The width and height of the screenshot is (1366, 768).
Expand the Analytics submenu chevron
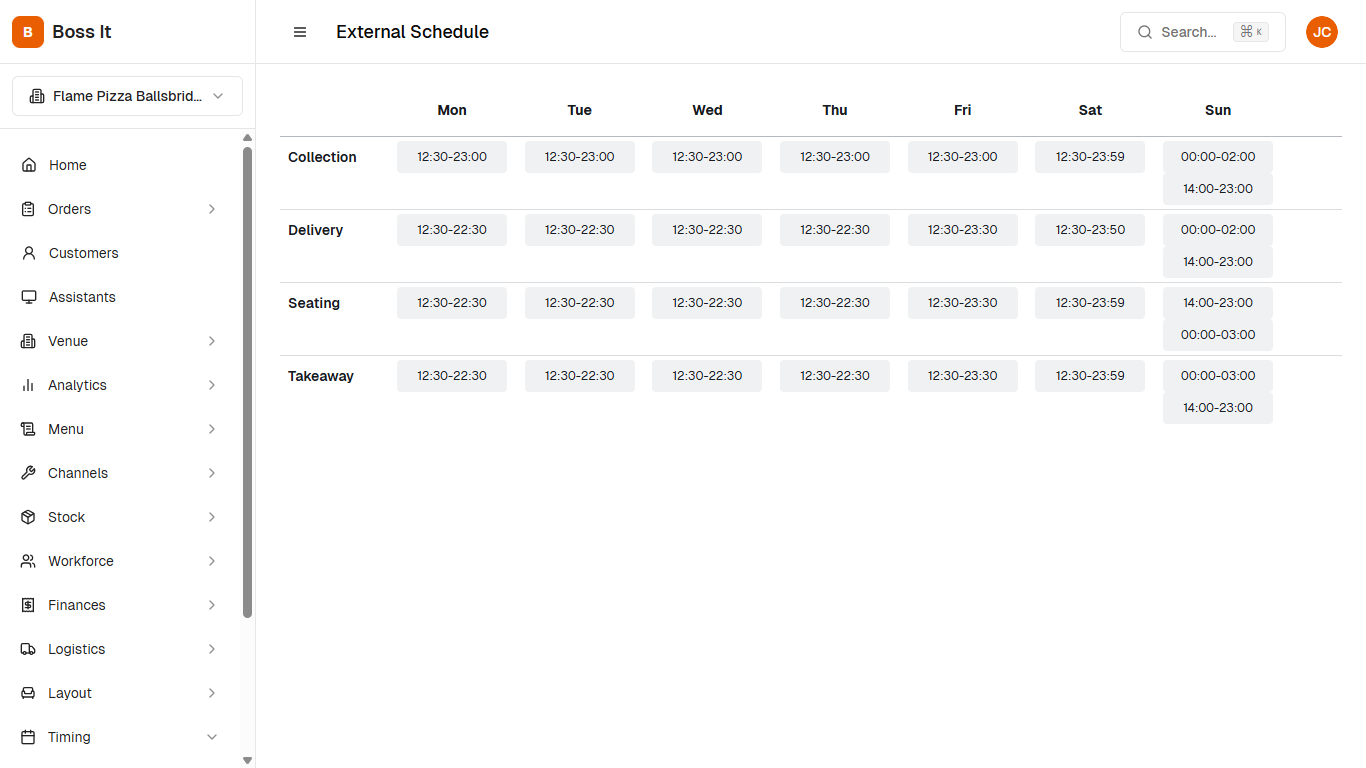point(212,385)
